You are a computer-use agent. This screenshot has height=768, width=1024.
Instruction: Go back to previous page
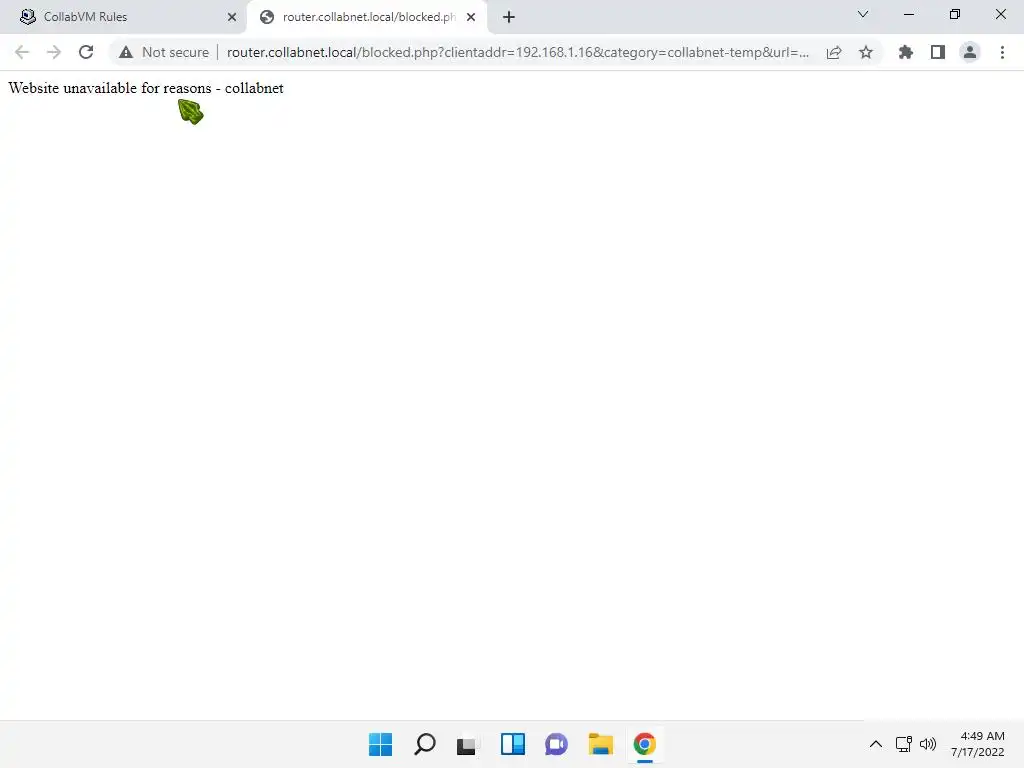point(22,52)
